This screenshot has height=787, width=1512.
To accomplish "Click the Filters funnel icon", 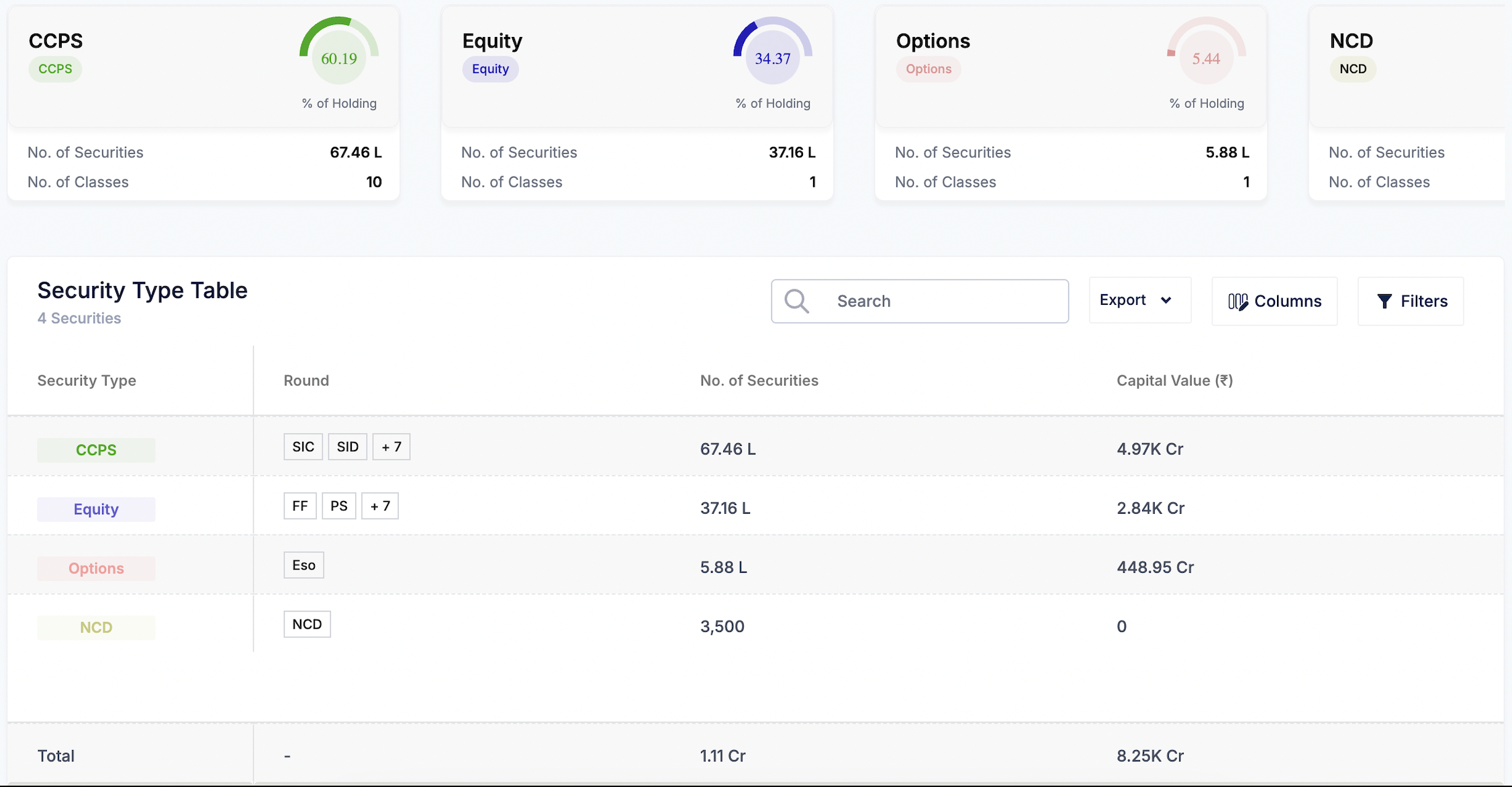I will (x=1384, y=302).
